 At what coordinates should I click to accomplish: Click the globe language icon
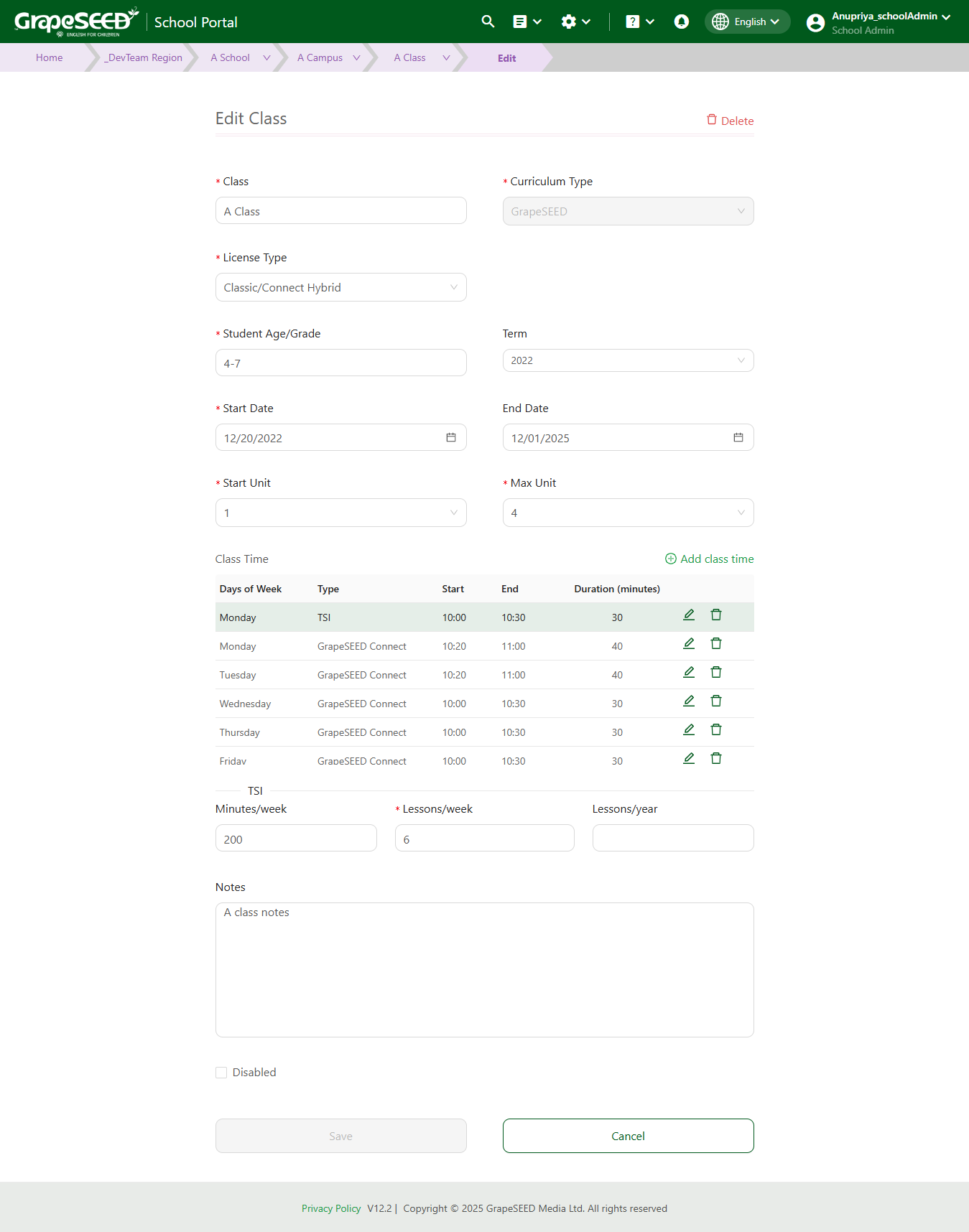point(720,22)
